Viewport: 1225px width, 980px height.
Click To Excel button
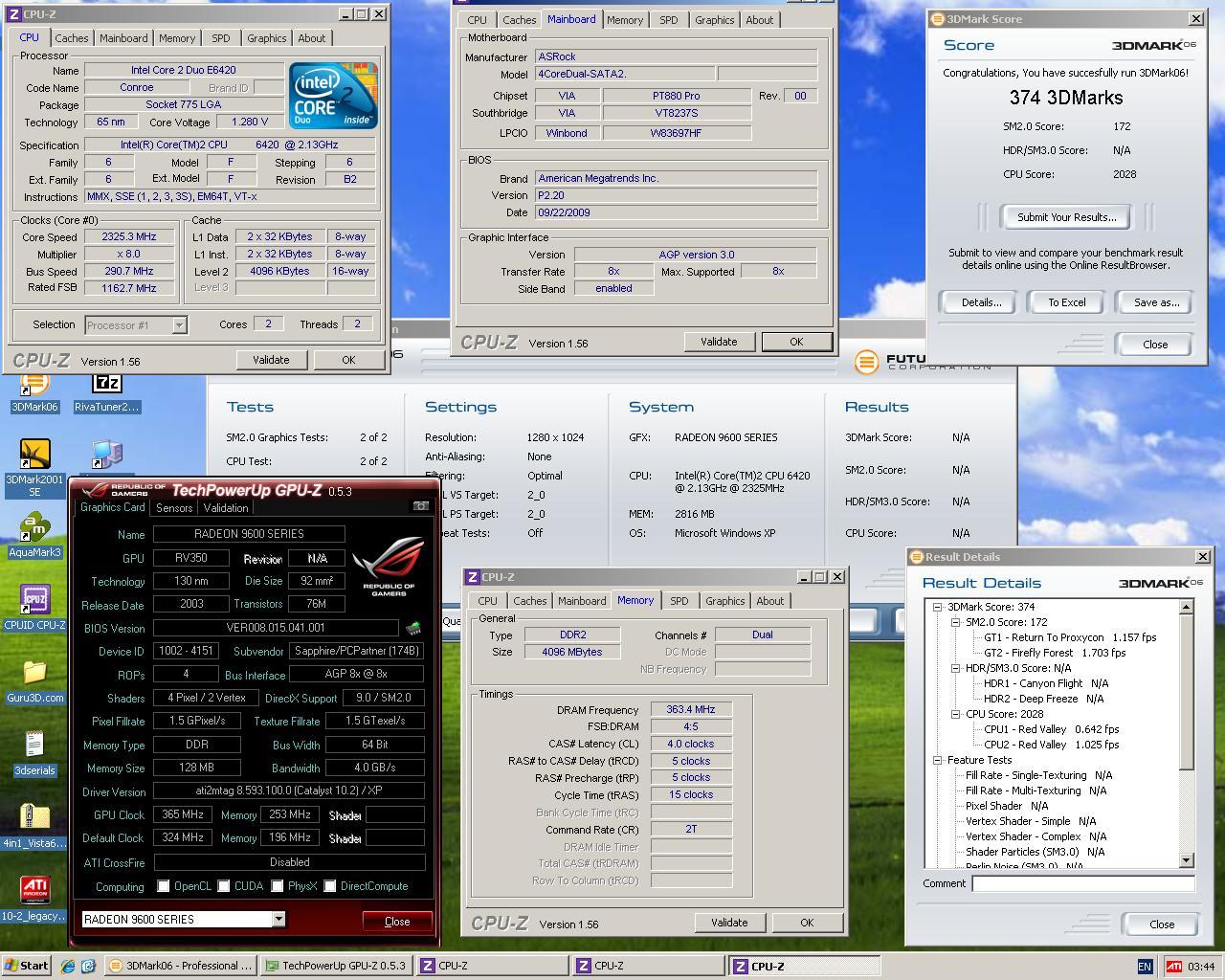click(x=1066, y=302)
